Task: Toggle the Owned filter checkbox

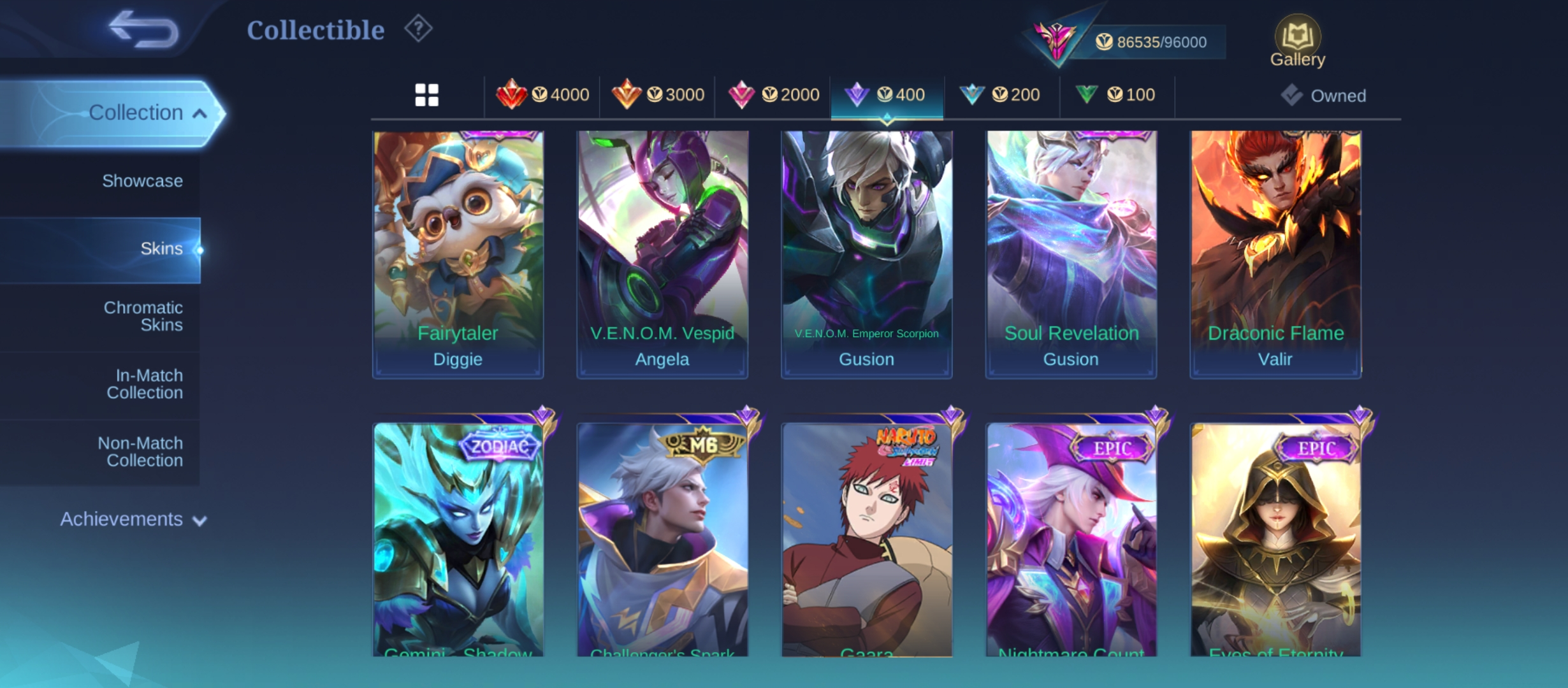Action: point(1323,96)
